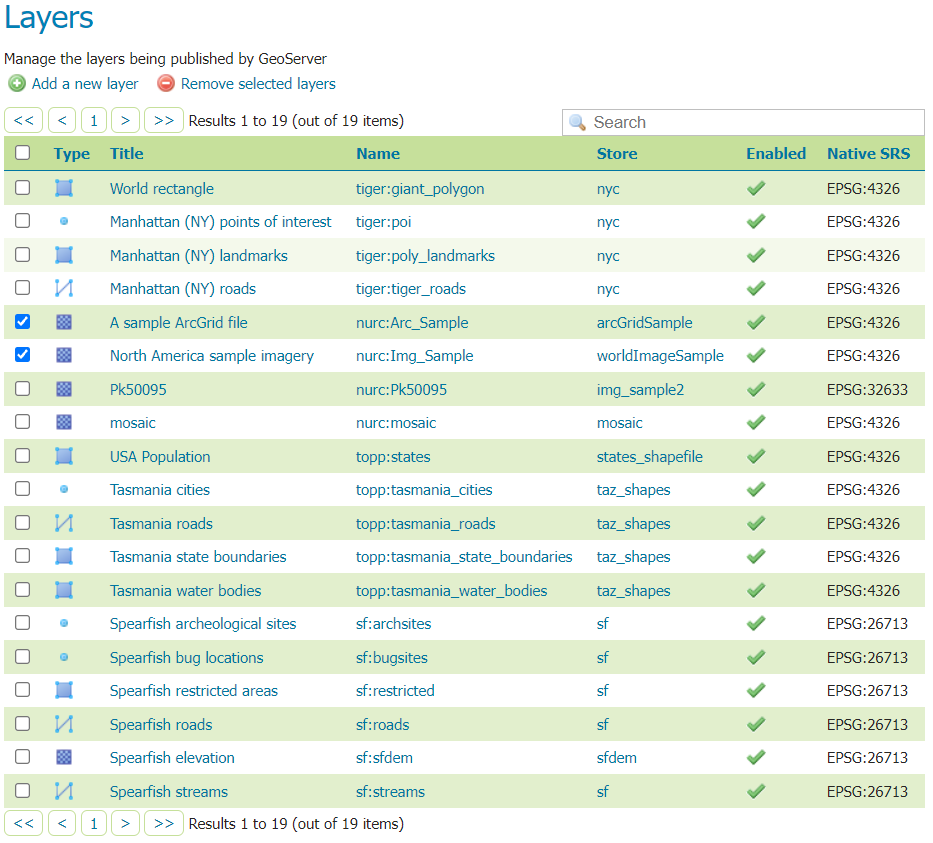
Task: Sort by the Native SRS column header
Action: point(868,154)
